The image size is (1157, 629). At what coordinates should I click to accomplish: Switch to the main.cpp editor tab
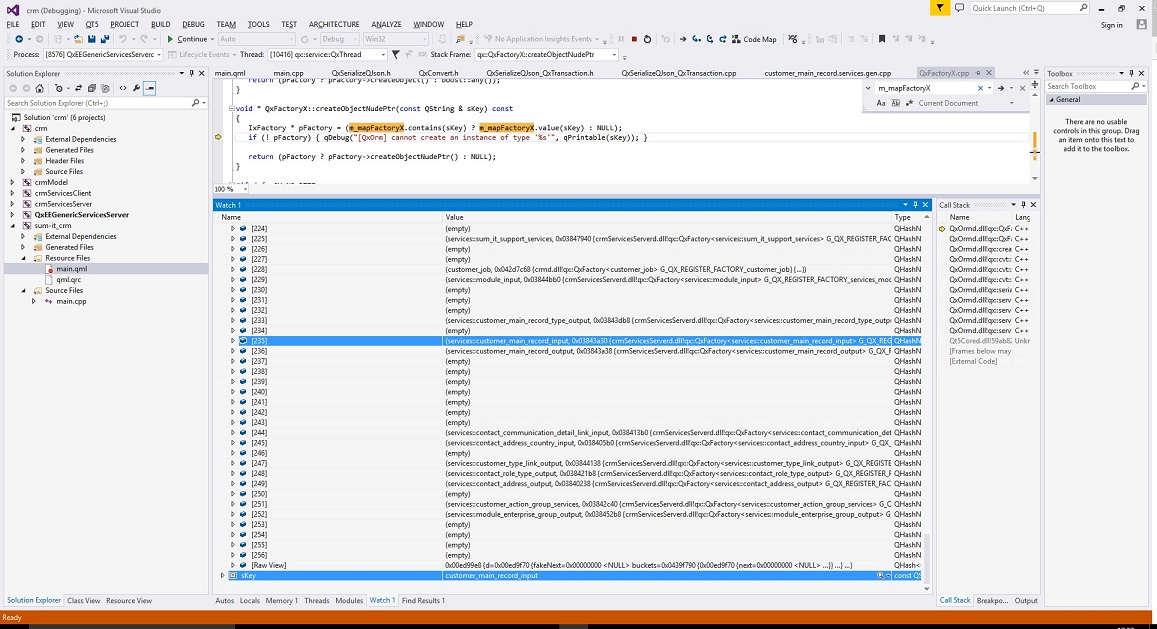pos(288,73)
